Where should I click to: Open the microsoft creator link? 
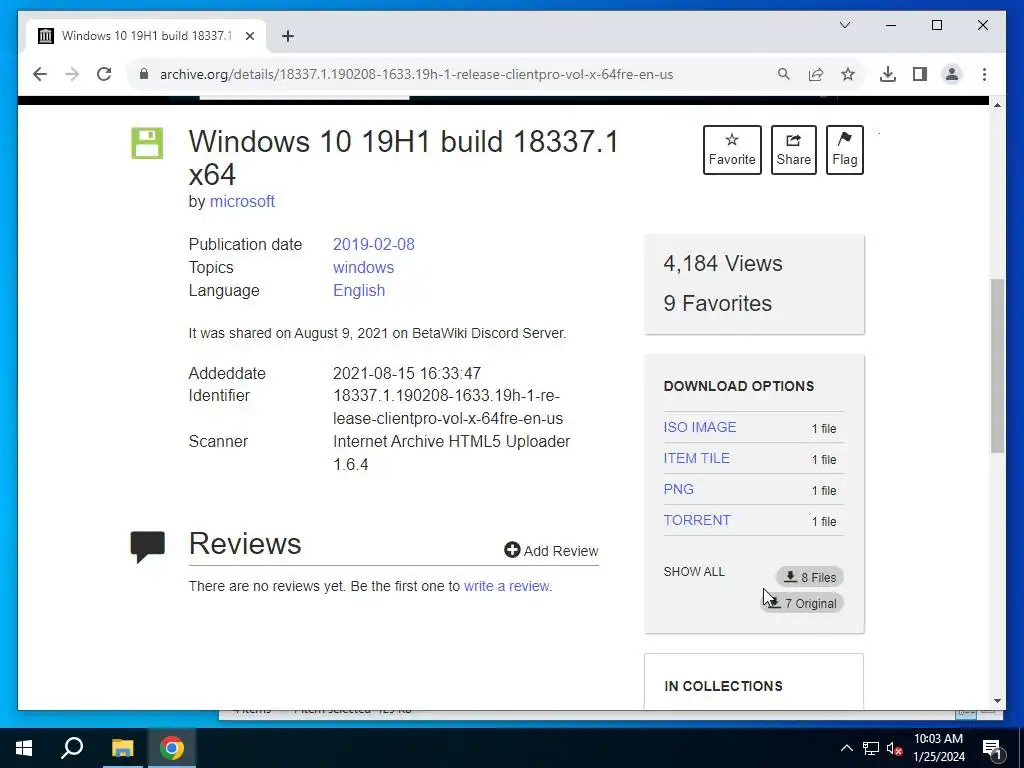pos(242,201)
